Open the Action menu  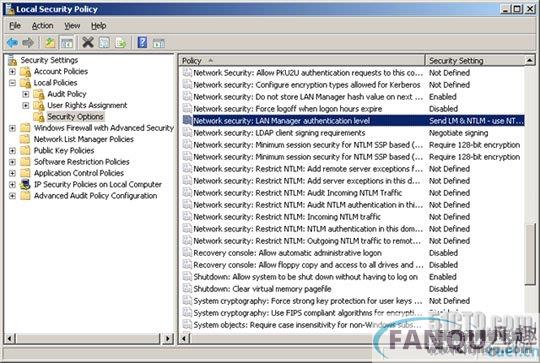tap(42, 26)
